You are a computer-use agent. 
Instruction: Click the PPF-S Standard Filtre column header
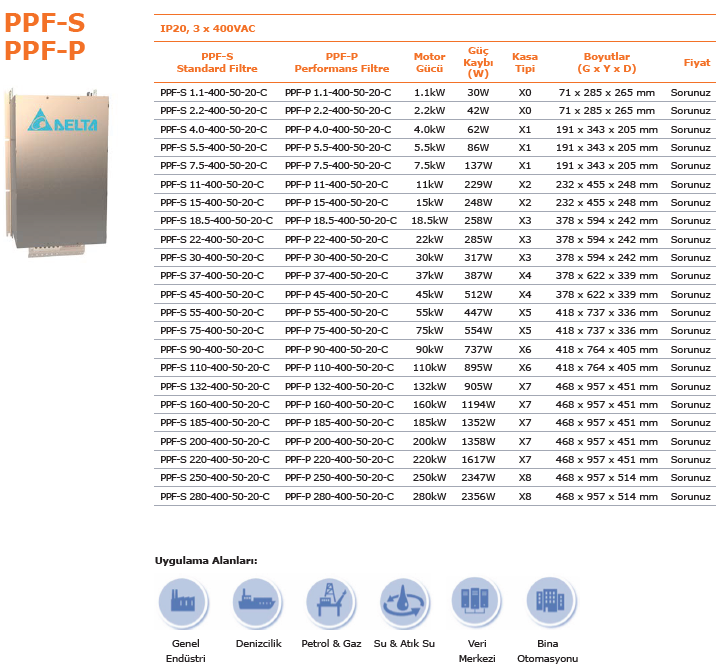click(x=217, y=62)
